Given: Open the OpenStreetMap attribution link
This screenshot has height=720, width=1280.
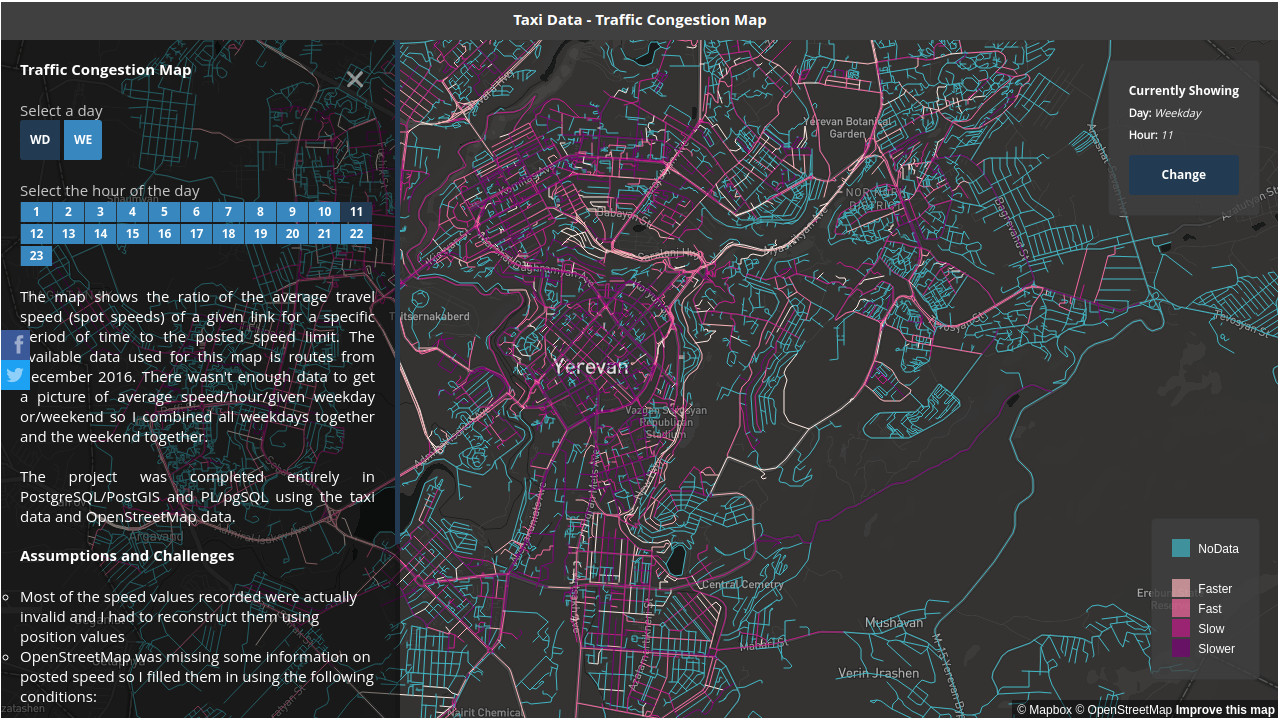Looking at the screenshot, I should point(1123,710).
